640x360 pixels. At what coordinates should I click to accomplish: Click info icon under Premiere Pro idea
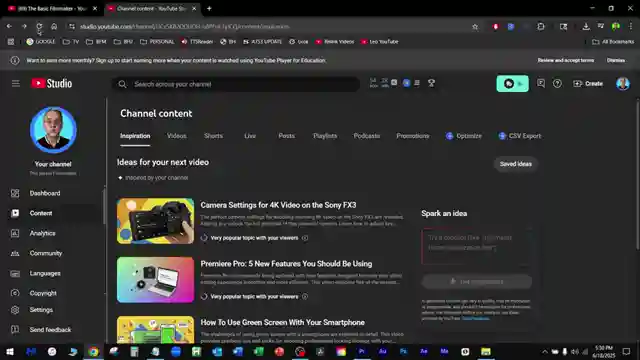coord(305,297)
